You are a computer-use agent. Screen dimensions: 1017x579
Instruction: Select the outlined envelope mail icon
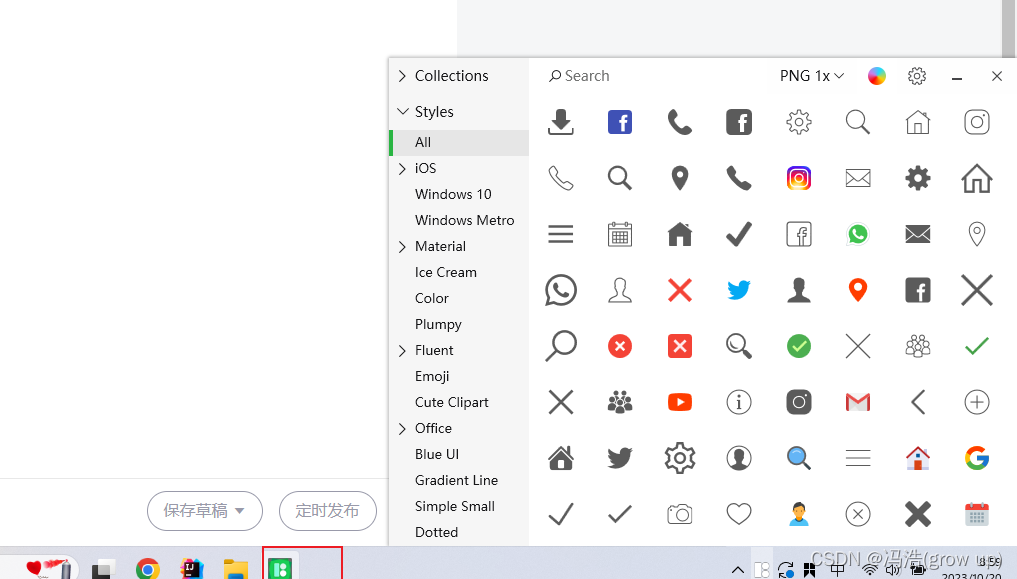(x=857, y=178)
